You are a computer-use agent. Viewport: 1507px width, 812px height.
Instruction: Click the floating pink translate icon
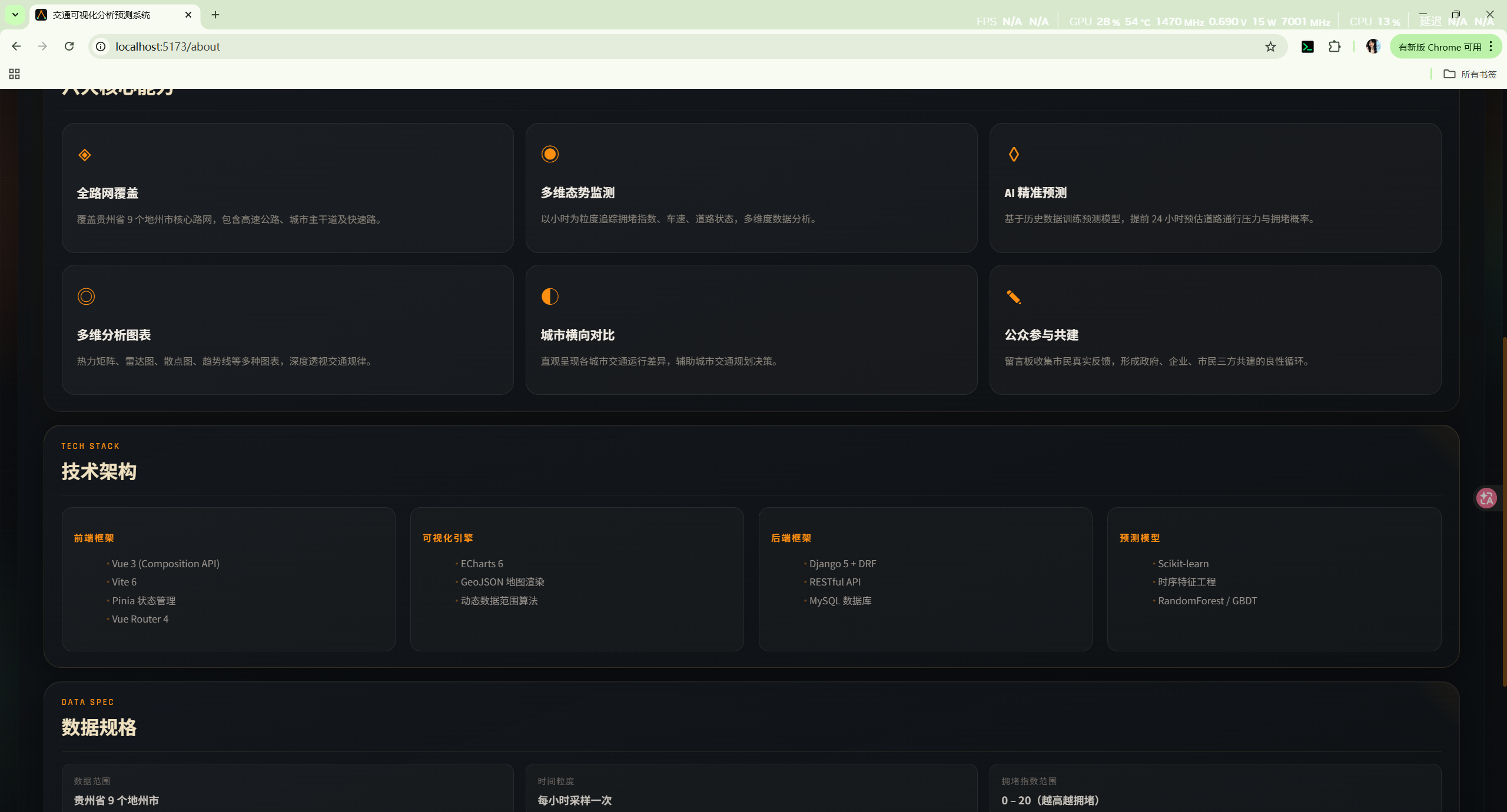[x=1486, y=498]
